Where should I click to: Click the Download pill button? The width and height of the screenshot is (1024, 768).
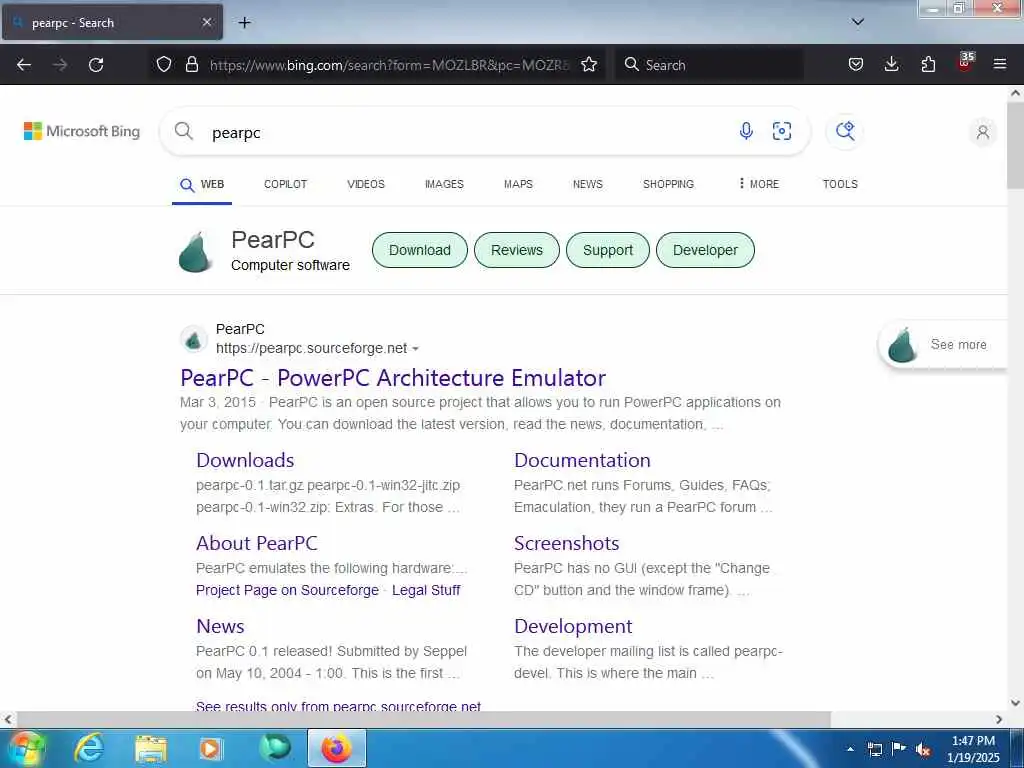pyautogui.click(x=420, y=250)
